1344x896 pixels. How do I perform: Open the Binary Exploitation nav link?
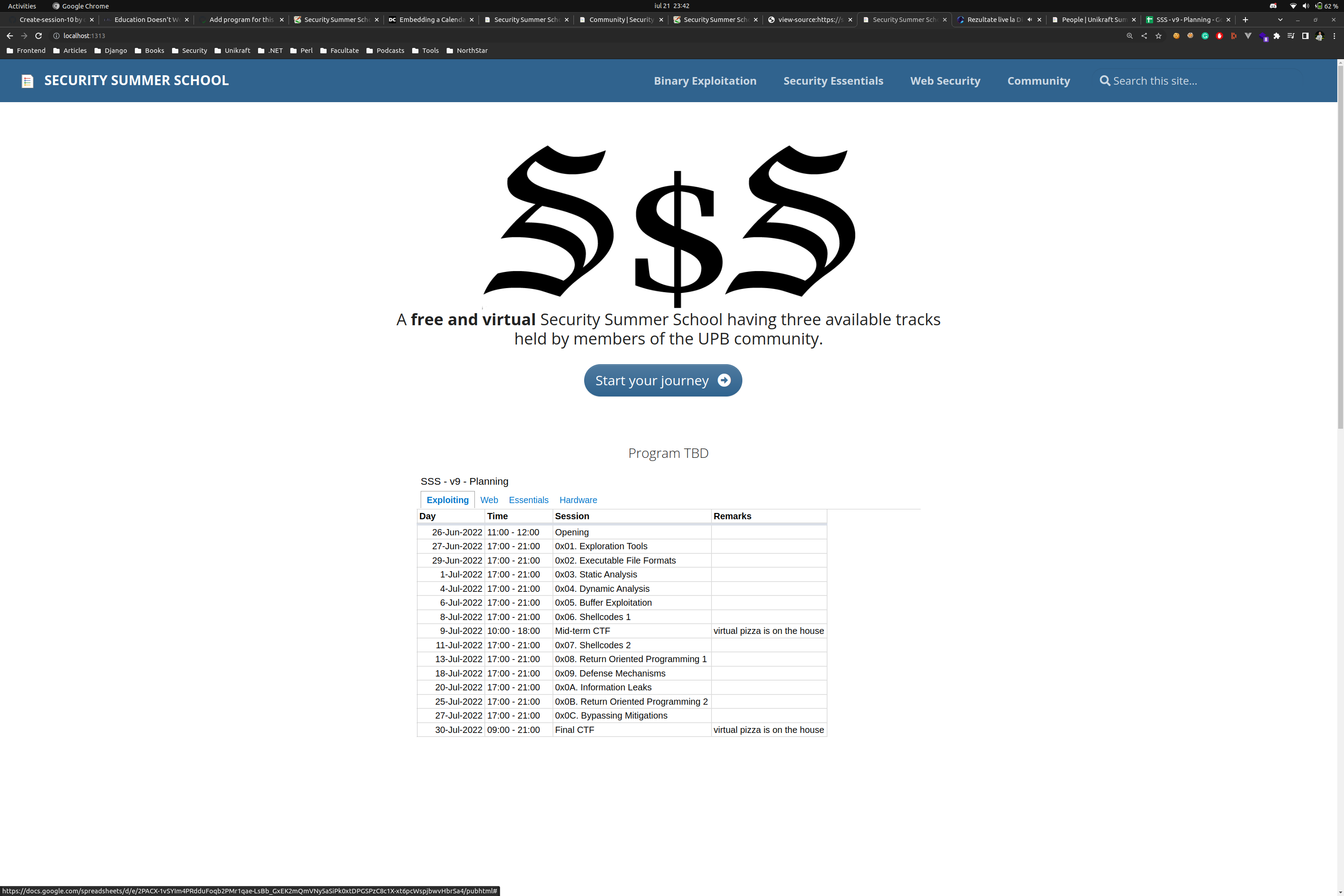[705, 81]
